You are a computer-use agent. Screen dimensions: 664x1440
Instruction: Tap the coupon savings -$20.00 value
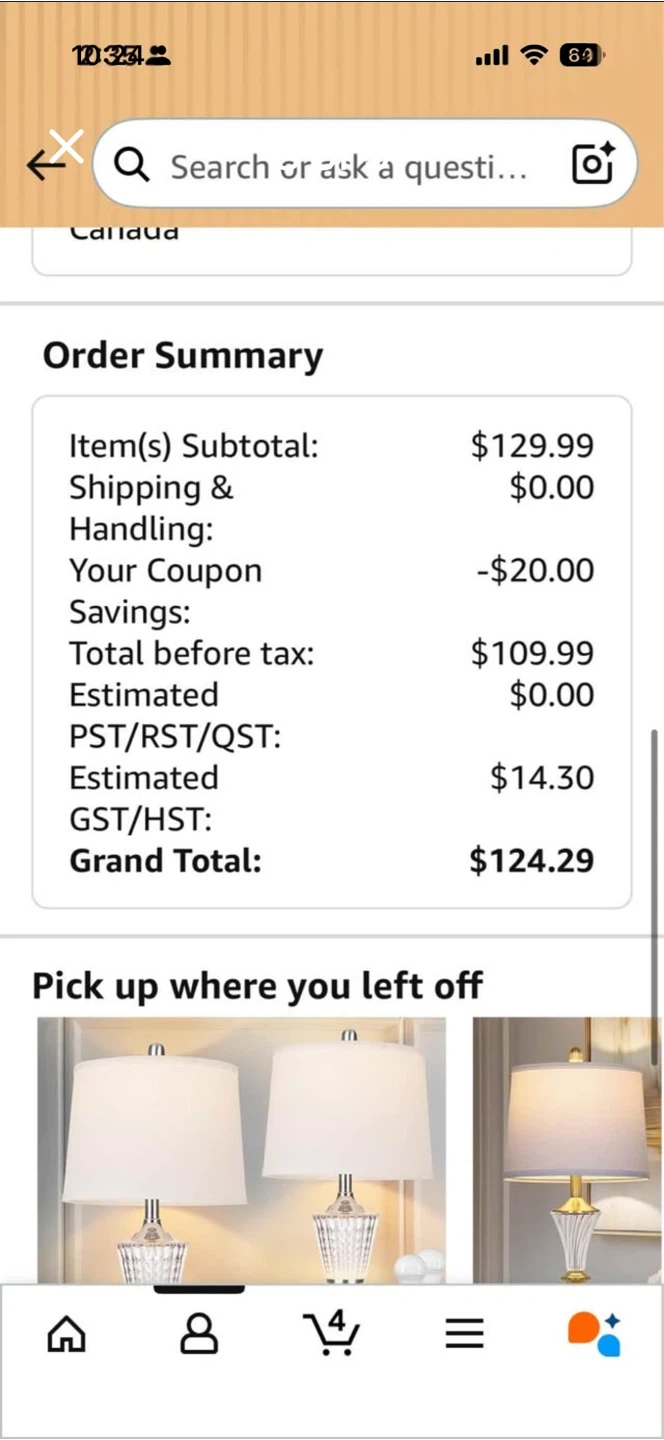pyautogui.click(x=535, y=571)
